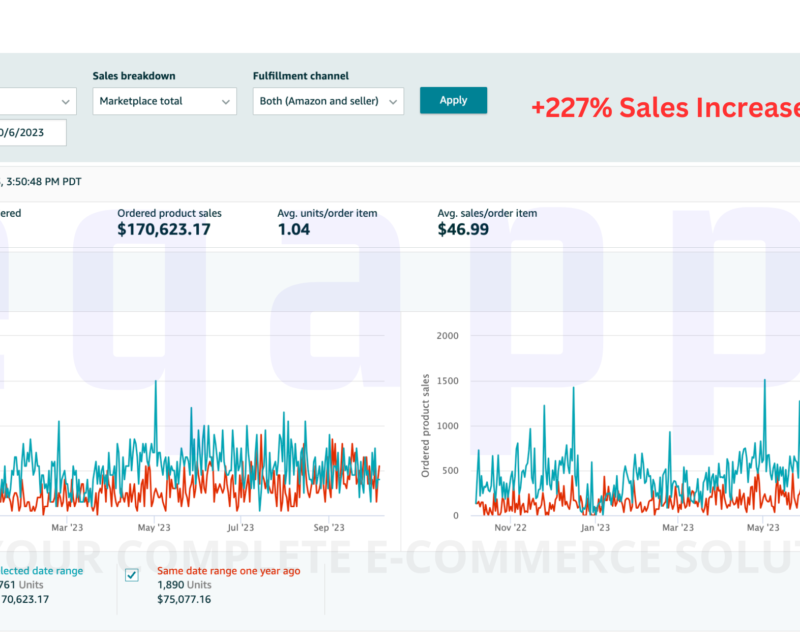Click the Ordered product sales vertical axis title

(x=425, y=425)
